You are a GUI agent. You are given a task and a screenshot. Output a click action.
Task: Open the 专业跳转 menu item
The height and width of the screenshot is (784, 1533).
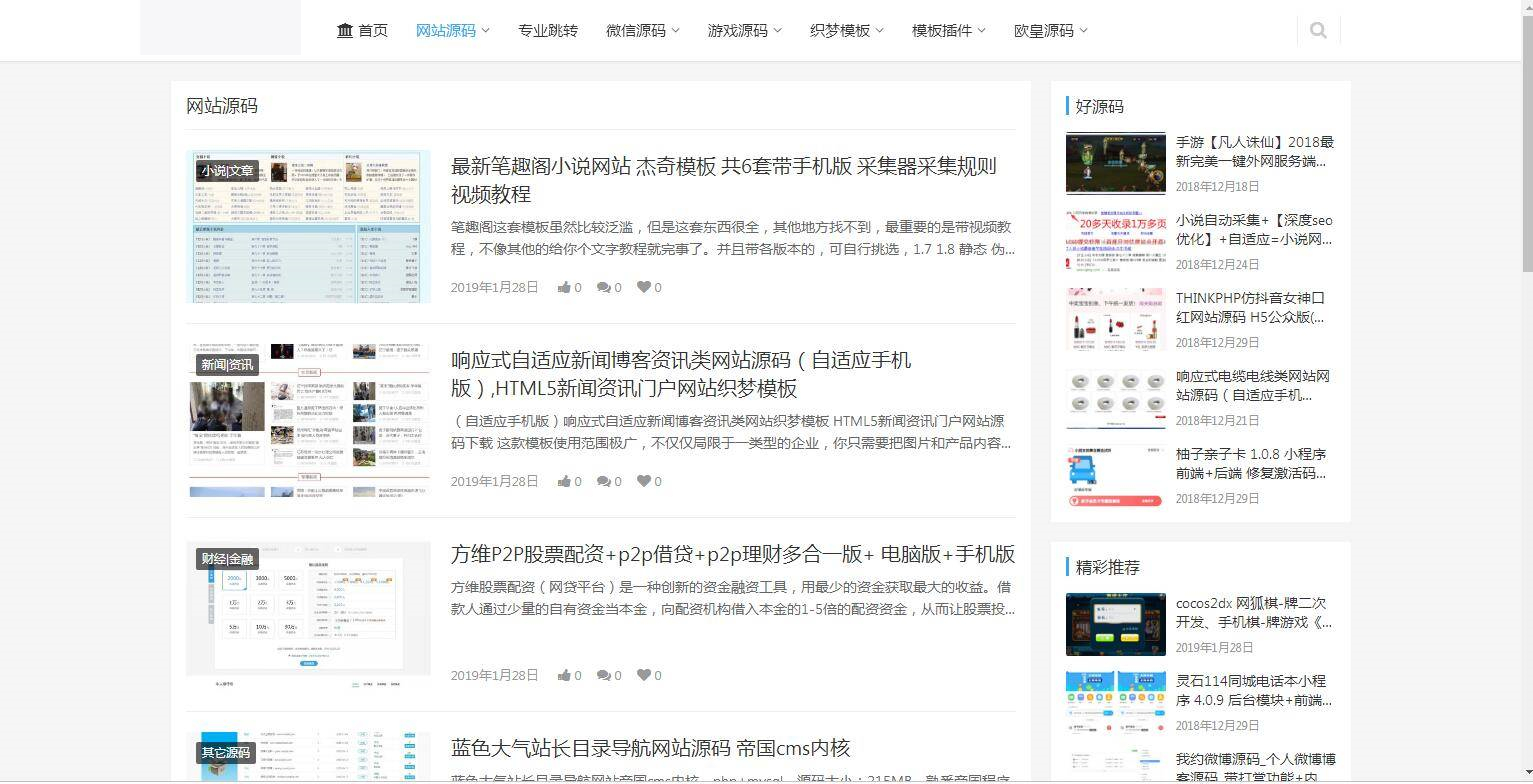coord(548,30)
